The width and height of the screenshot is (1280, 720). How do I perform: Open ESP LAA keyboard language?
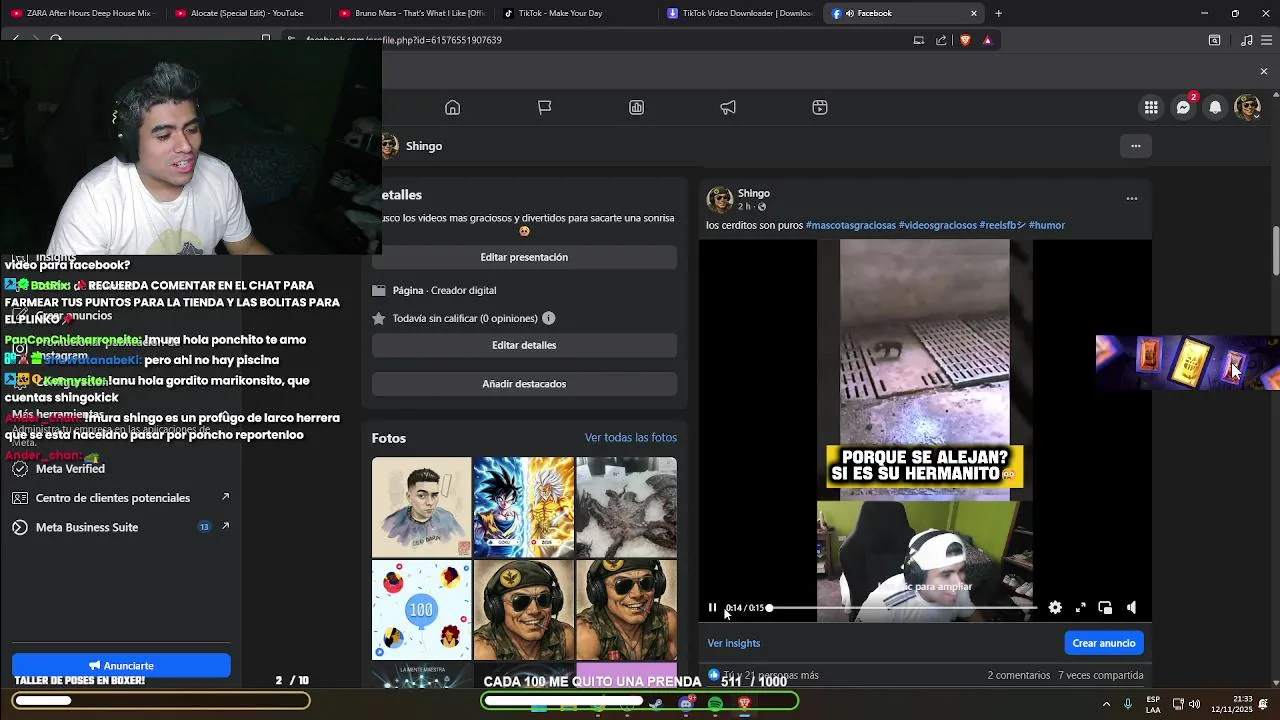click(x=1153, y=704)
